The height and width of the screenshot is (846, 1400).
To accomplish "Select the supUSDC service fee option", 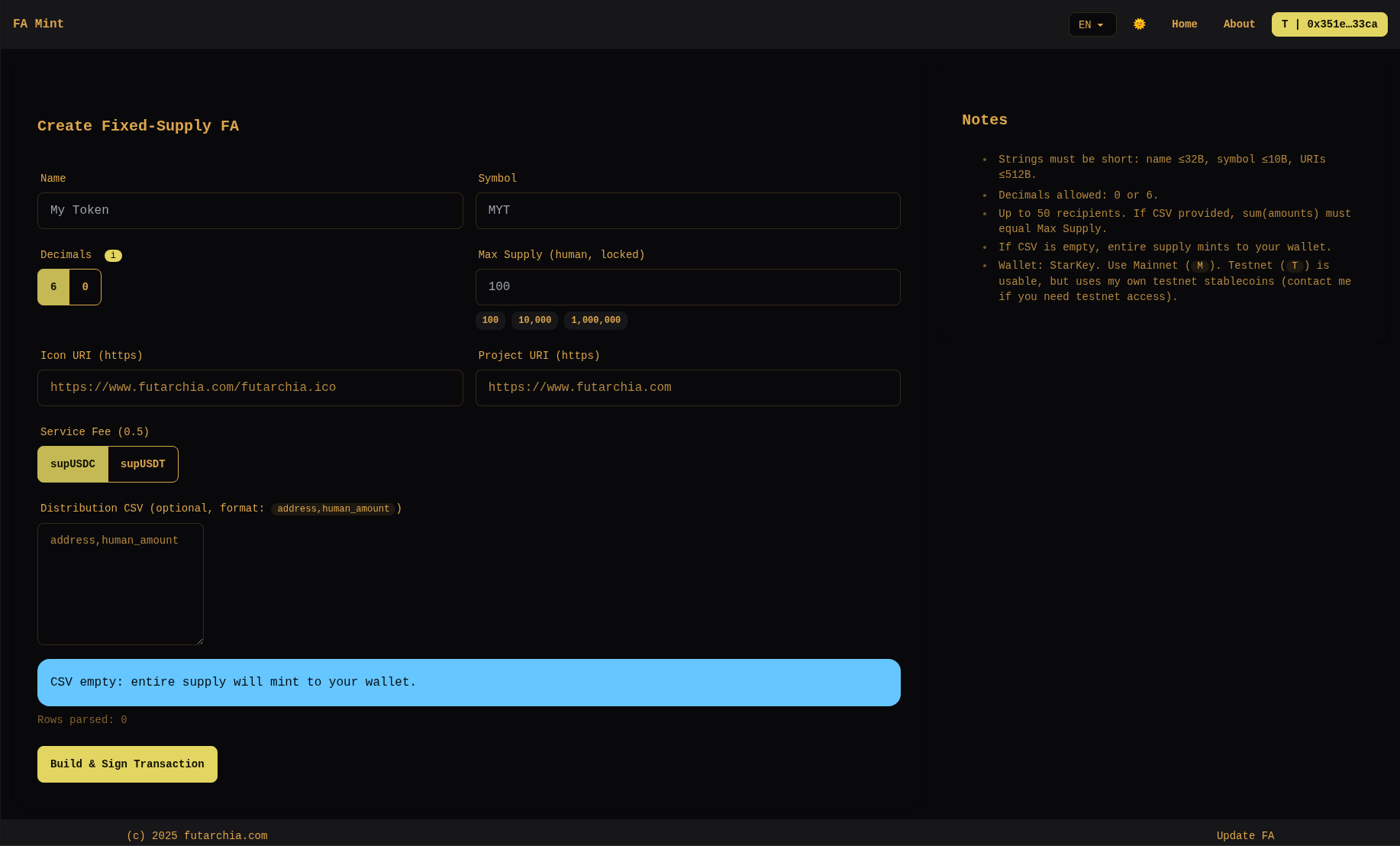I will 73,463.
